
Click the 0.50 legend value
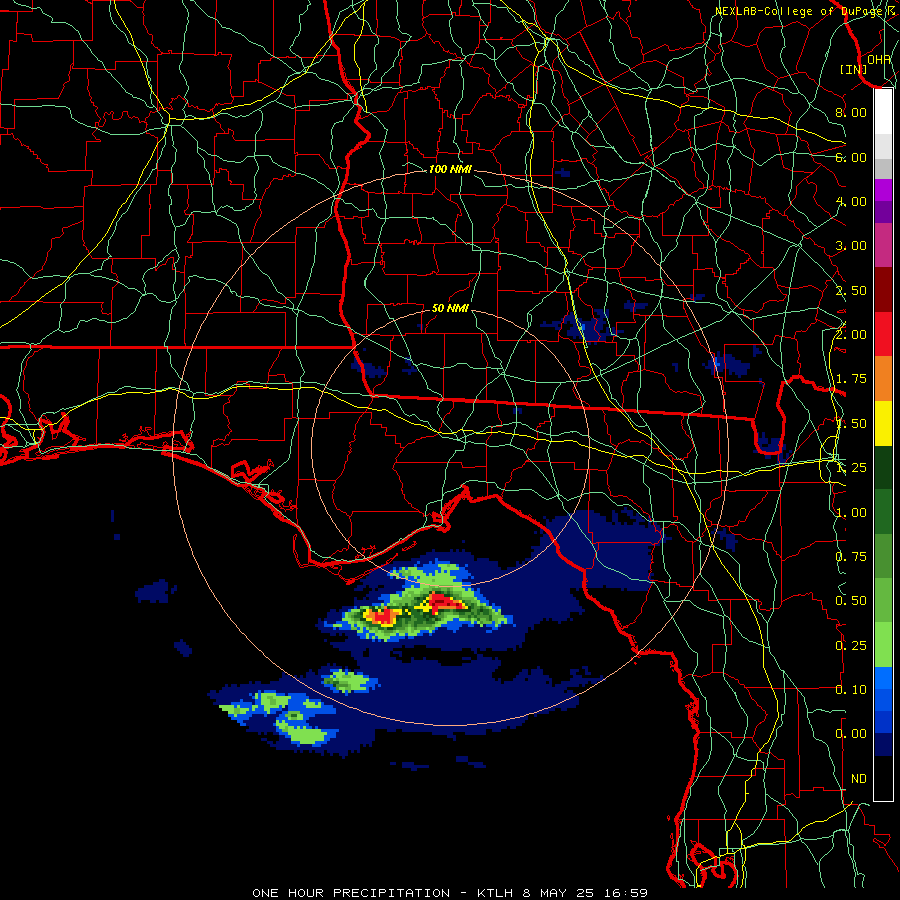pyautogui.click(x=851, y=601)
